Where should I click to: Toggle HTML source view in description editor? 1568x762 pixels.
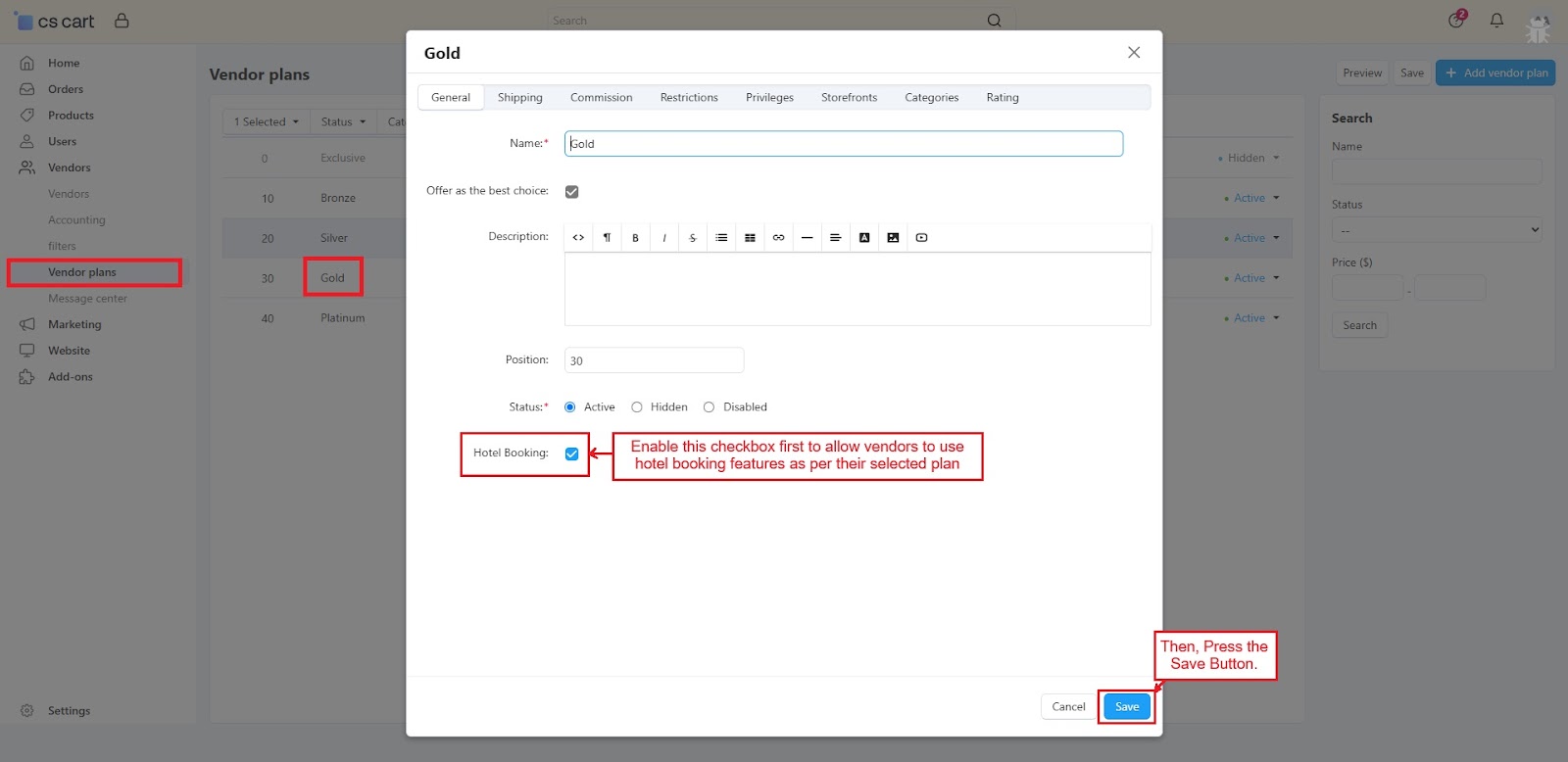578,238
